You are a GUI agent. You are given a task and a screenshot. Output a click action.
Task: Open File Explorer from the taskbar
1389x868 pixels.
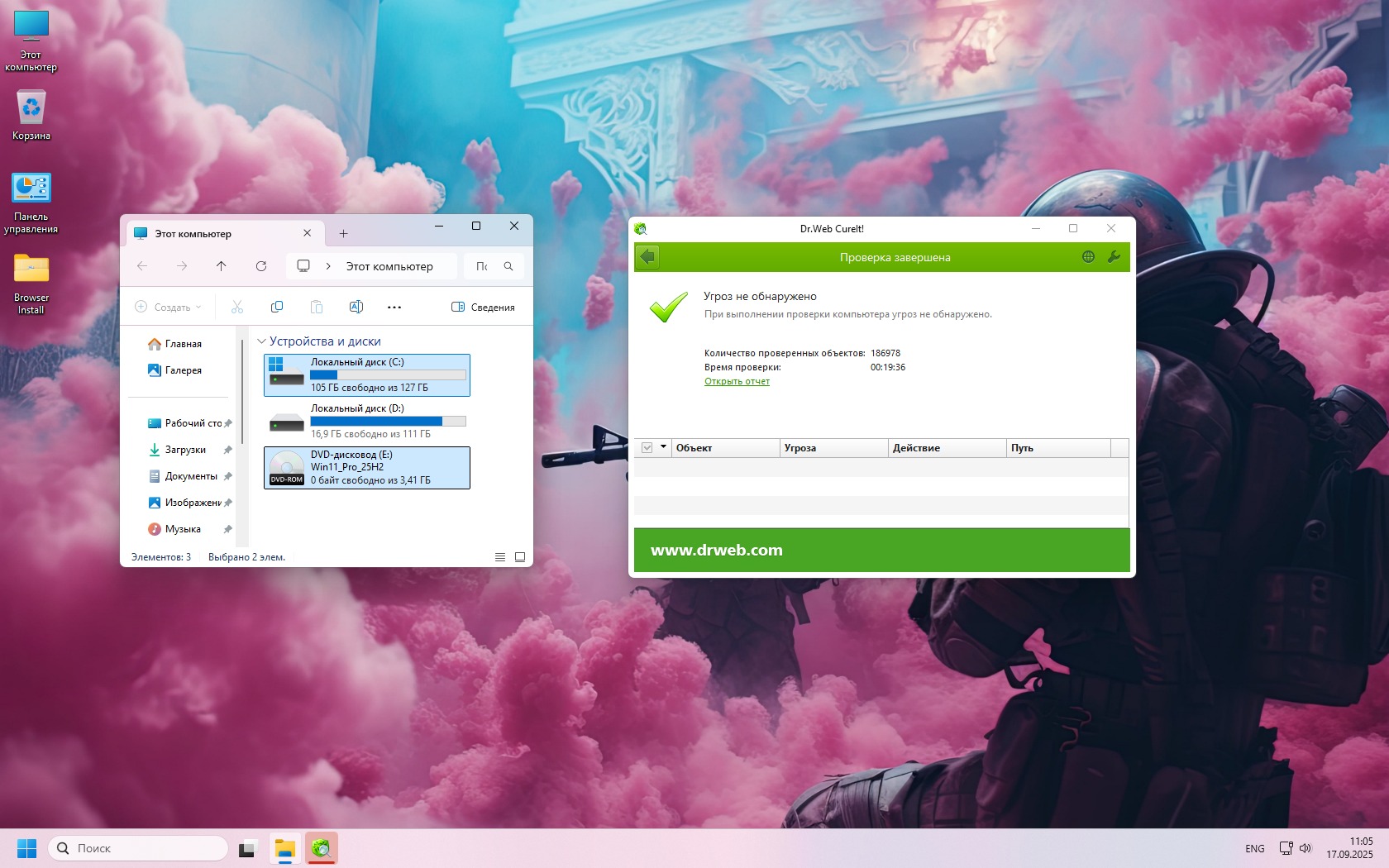pyautogui.click(x=285, y=848)
